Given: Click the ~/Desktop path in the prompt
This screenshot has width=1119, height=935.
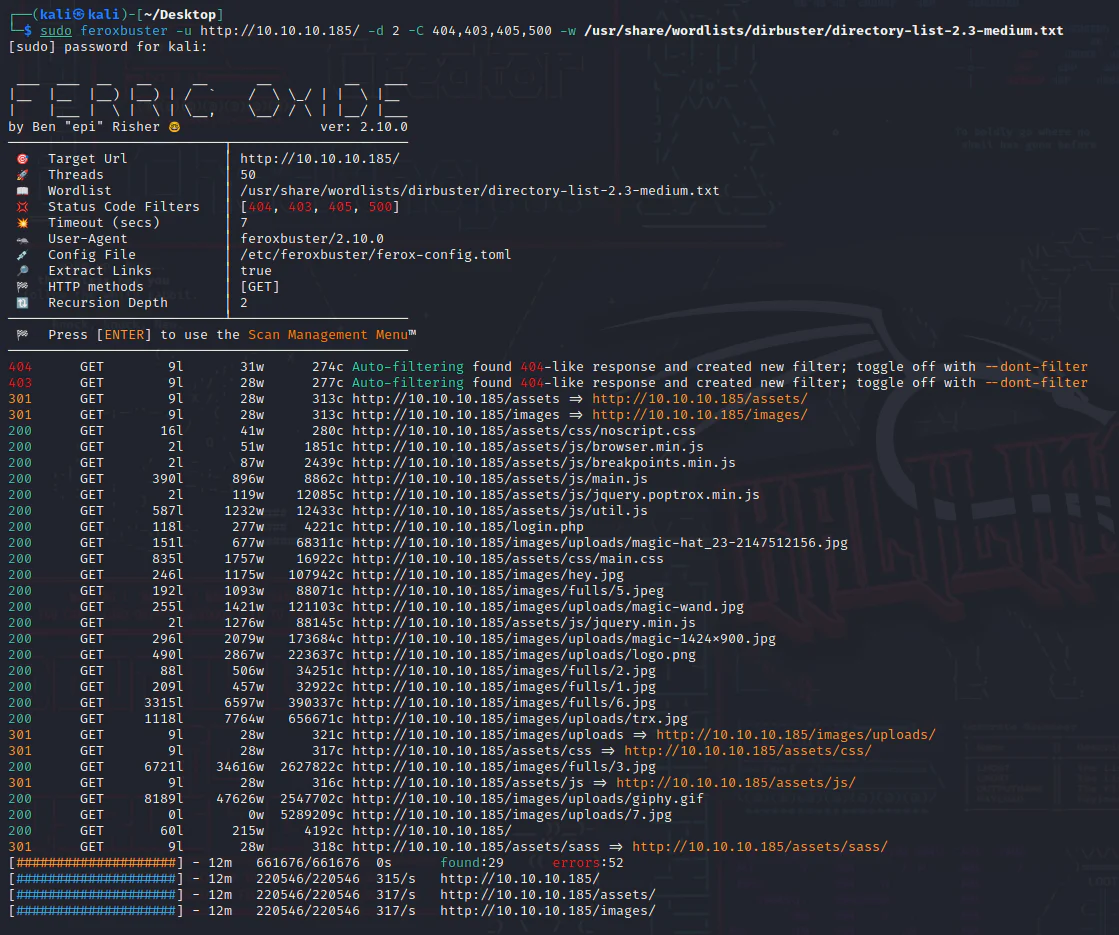Looking at the screenshot, I should [x=181, y=14].
